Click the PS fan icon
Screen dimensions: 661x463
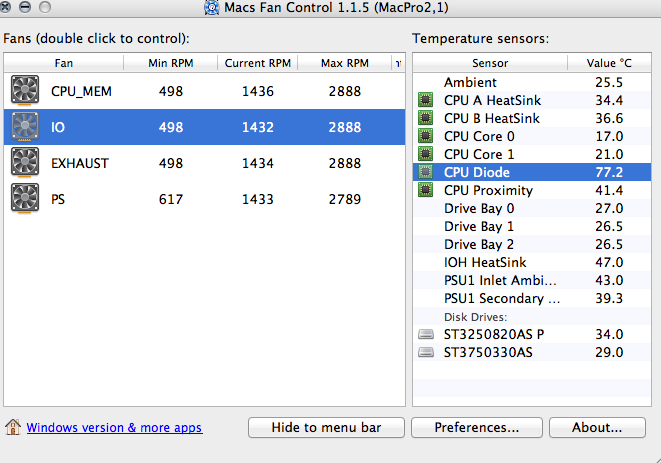25,198
